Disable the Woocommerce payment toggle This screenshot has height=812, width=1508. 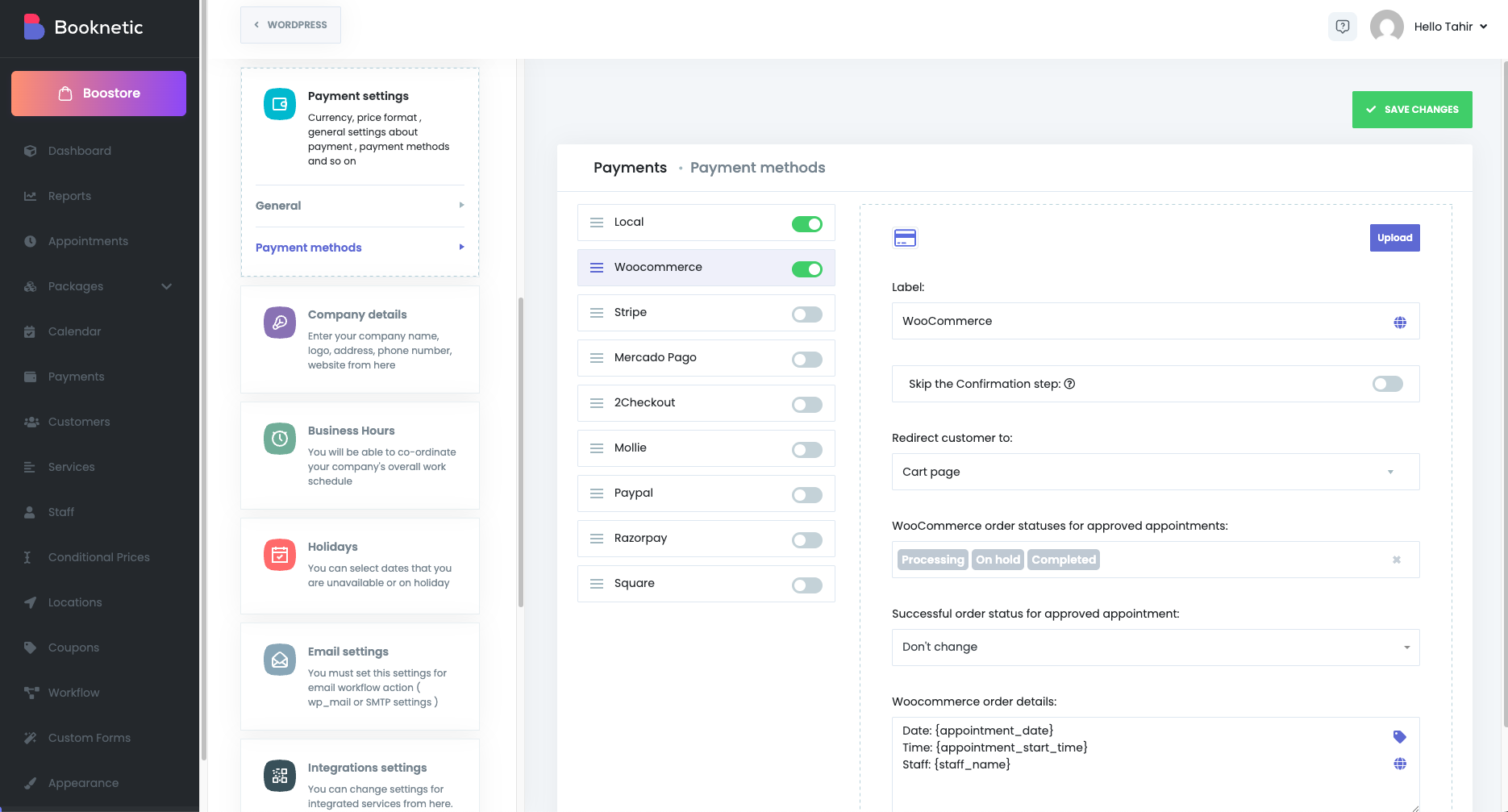tap(807, 269)
